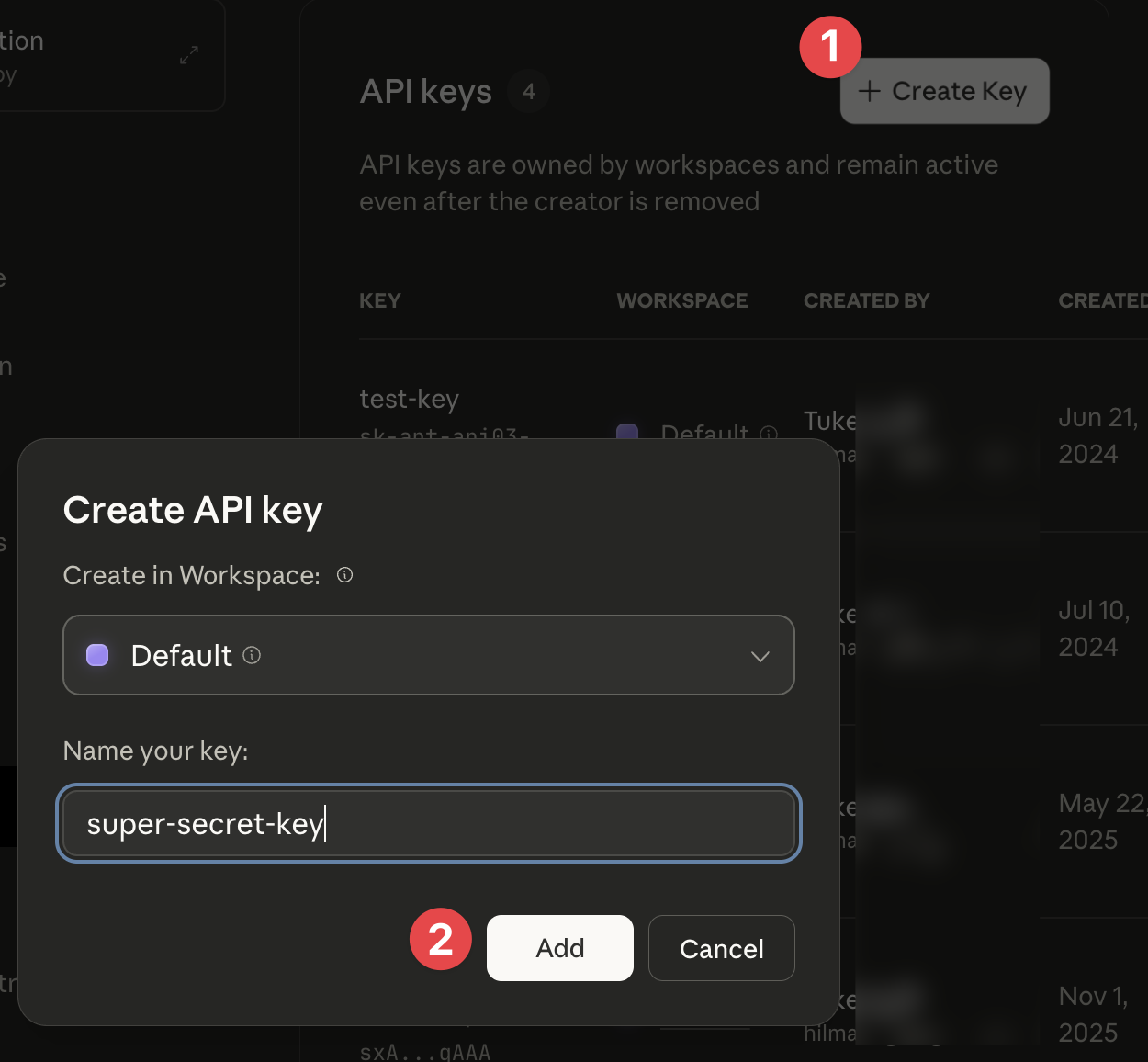Click the API keys ownership description text
Screen dimensions: 1148x1062
679,183
